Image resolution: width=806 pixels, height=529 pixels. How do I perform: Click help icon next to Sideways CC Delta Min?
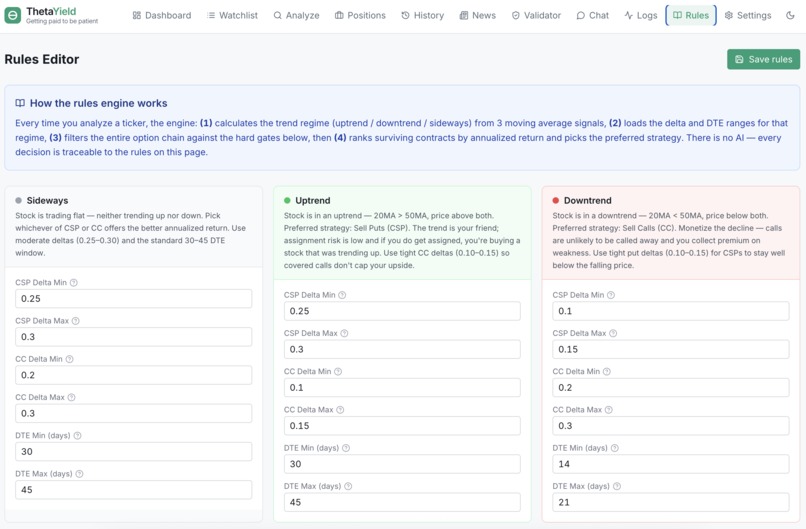point(69,359)
